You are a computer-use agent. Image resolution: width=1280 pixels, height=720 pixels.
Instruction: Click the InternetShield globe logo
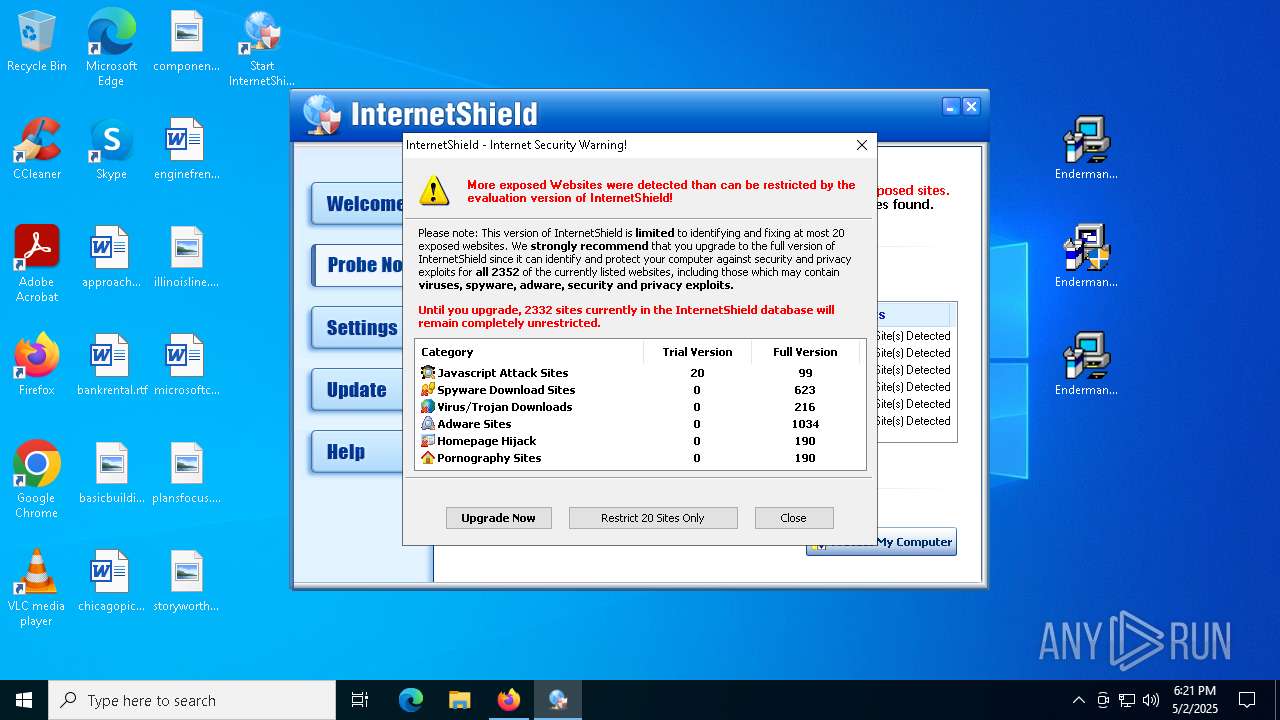pos(322,115)
